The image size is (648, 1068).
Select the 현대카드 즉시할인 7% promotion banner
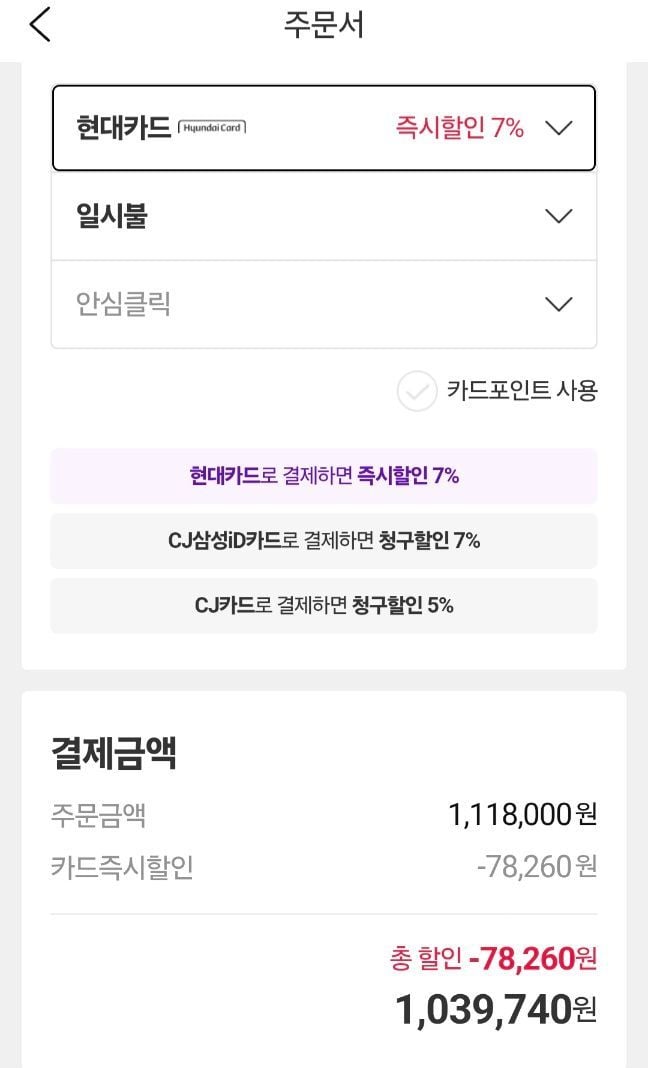click(x=324, y=476)
